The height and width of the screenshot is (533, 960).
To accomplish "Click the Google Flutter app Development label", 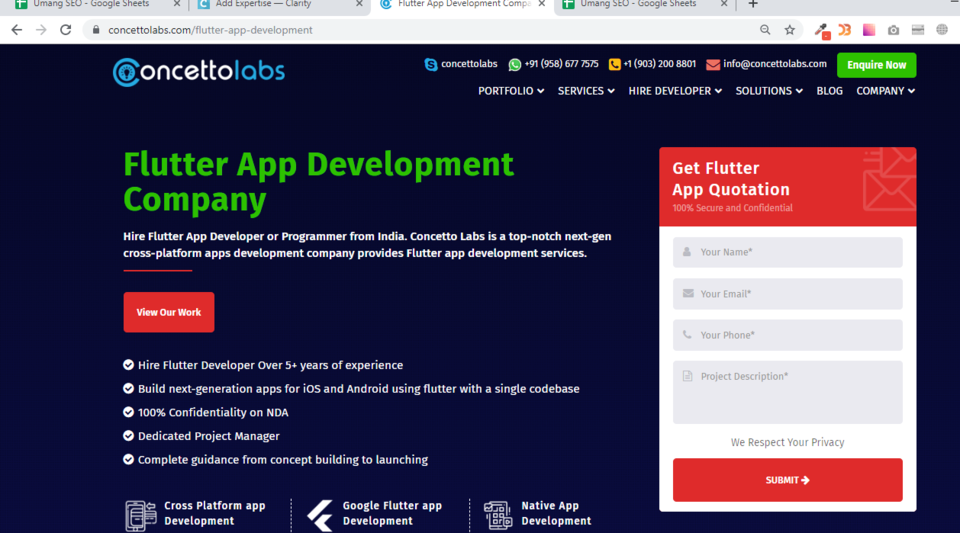I will click(392, 513).
